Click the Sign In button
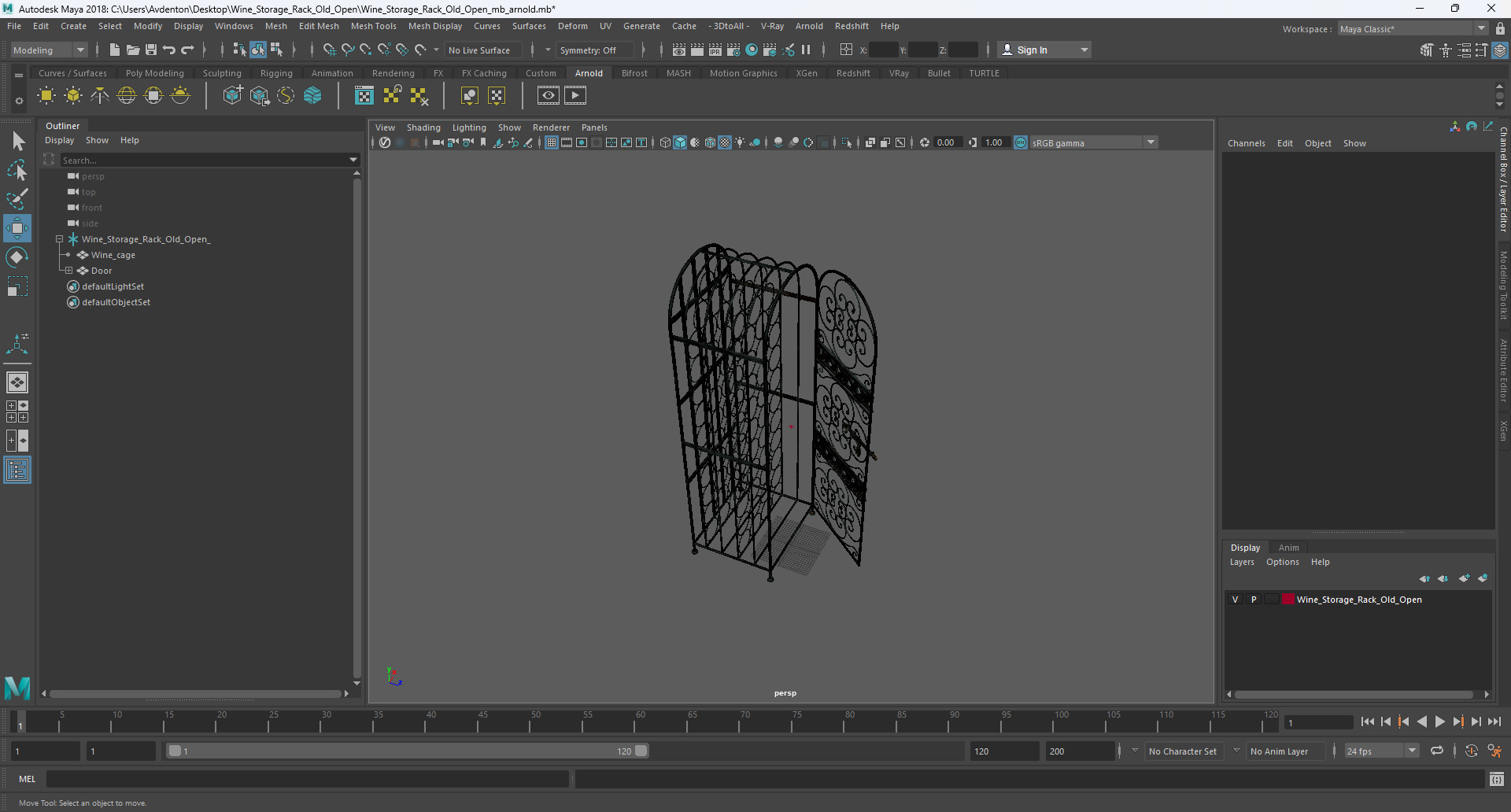This screenshot has height=812, width=1511. pos(1044,50)
